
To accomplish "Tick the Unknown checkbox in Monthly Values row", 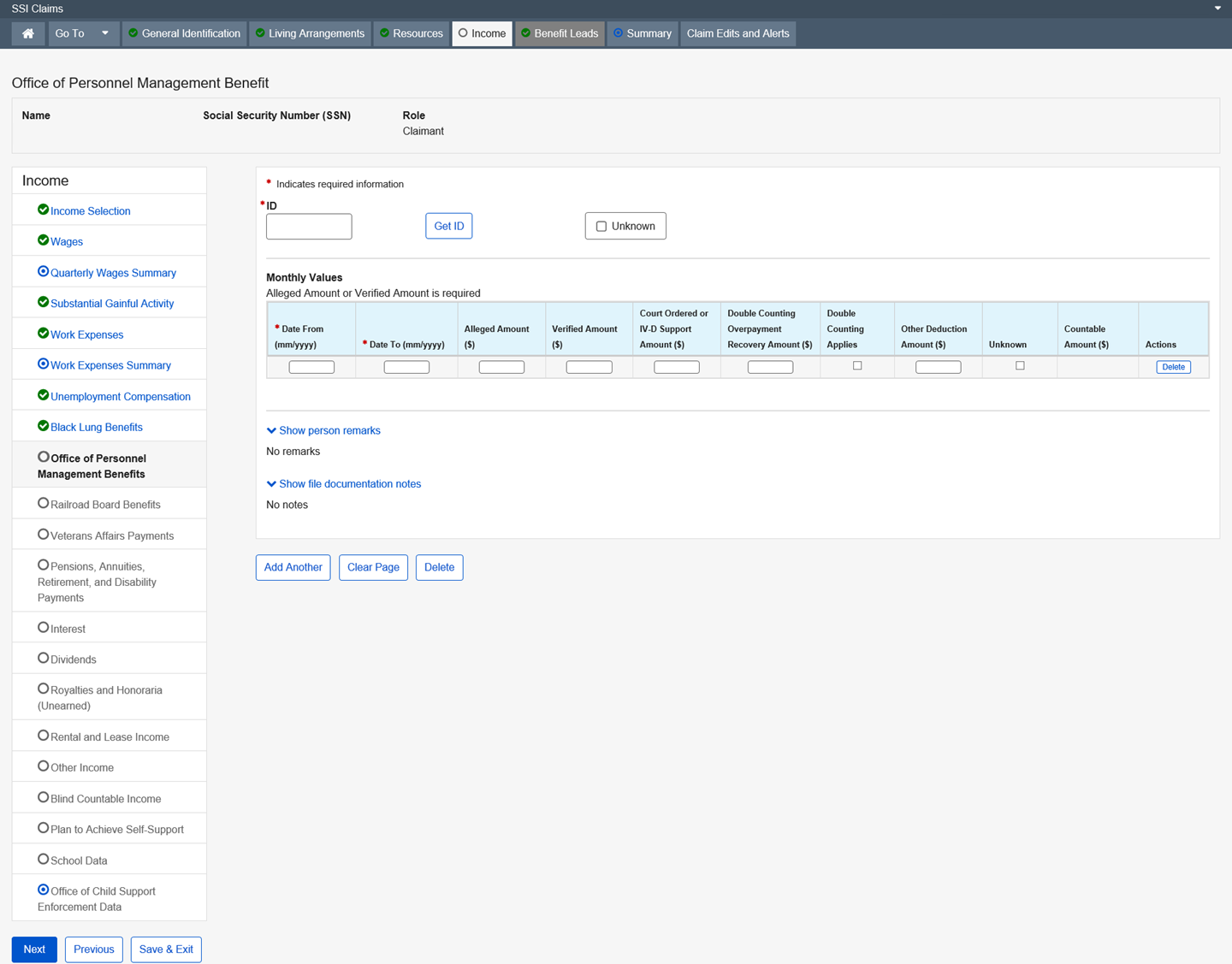I will (1020, 366).
